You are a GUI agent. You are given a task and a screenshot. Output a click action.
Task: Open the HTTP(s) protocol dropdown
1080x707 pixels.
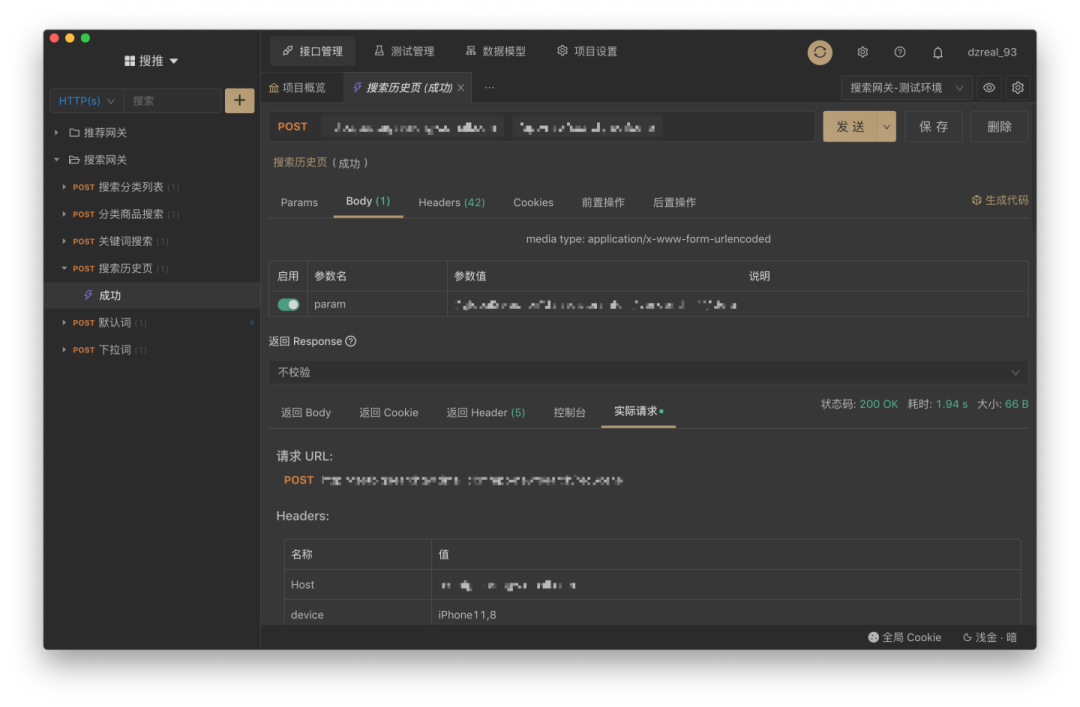(86, 101)
